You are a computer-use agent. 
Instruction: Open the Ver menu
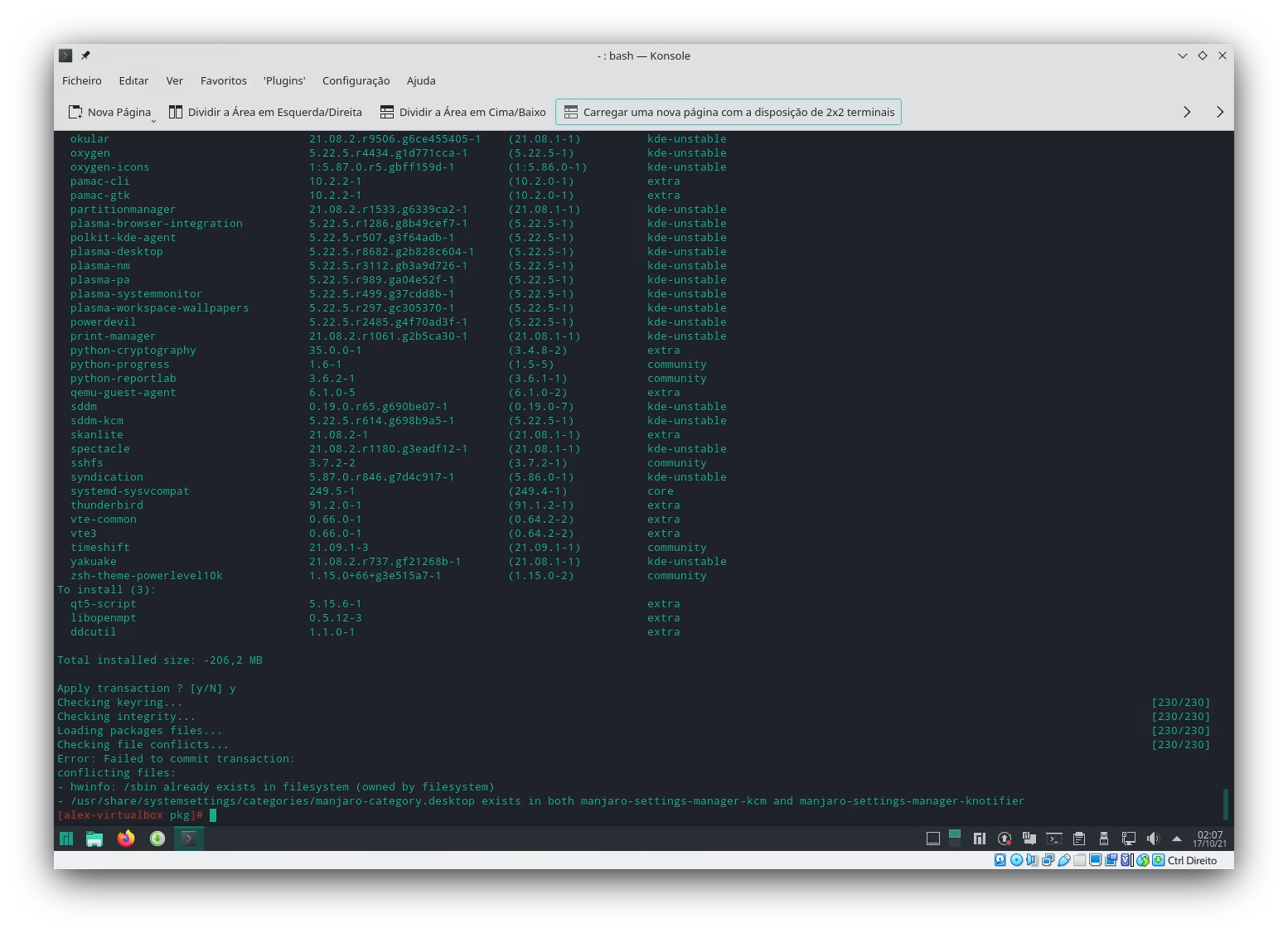pyautogui.click(x=174, y=80)
